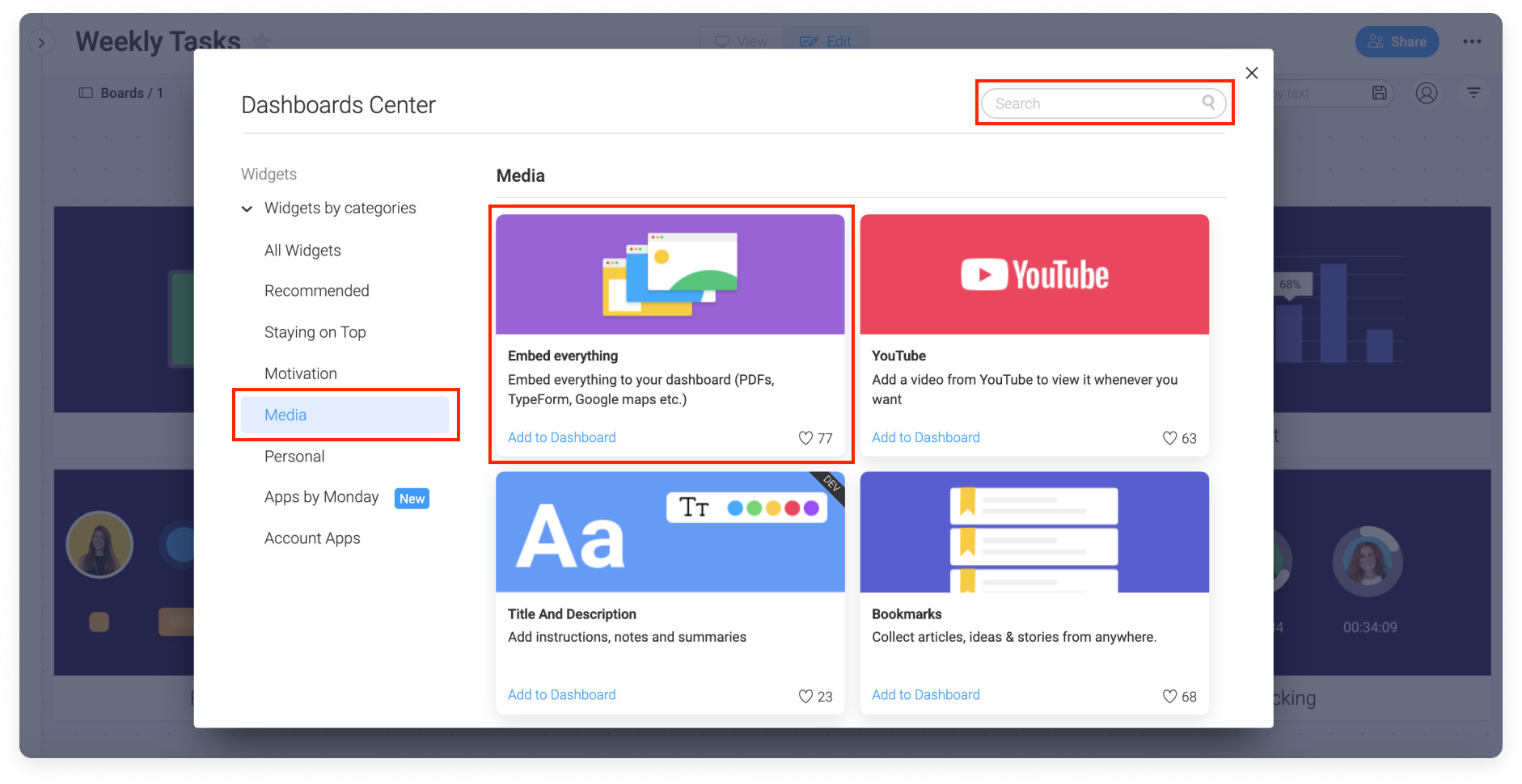Click the avatar photo in the bottom-left widget
The height and width of the screenshot is (784, 1522).
[99, 545]
